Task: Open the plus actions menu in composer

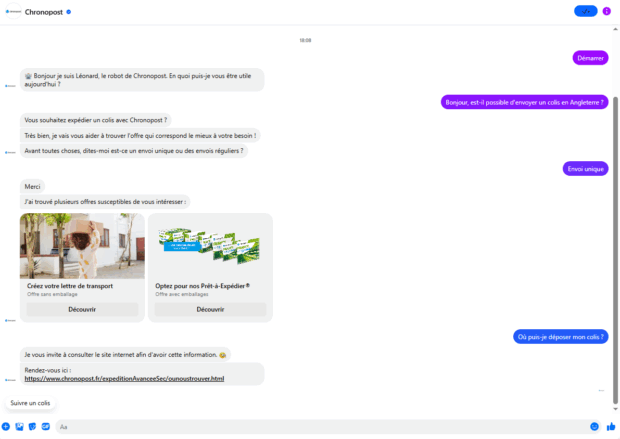Action: [x=6, y=427]
